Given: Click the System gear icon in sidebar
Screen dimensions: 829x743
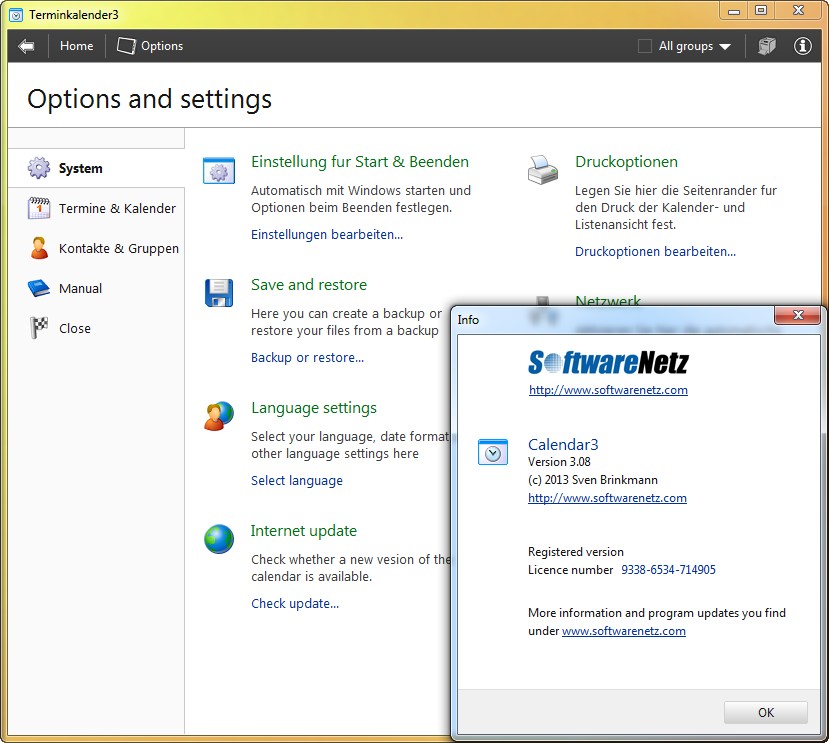Looking at the screenshot, I should (39, 168).
